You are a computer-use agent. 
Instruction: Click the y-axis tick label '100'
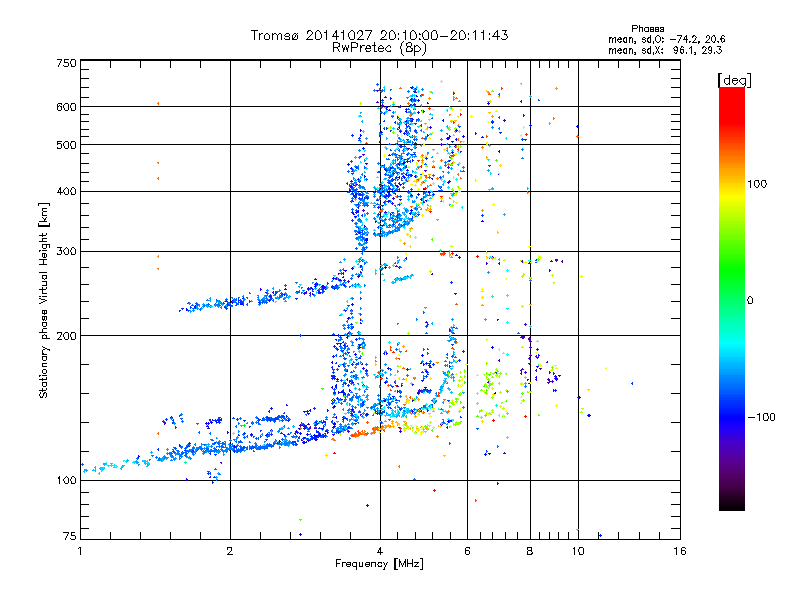pyautogui.click(x=66, y=480)
